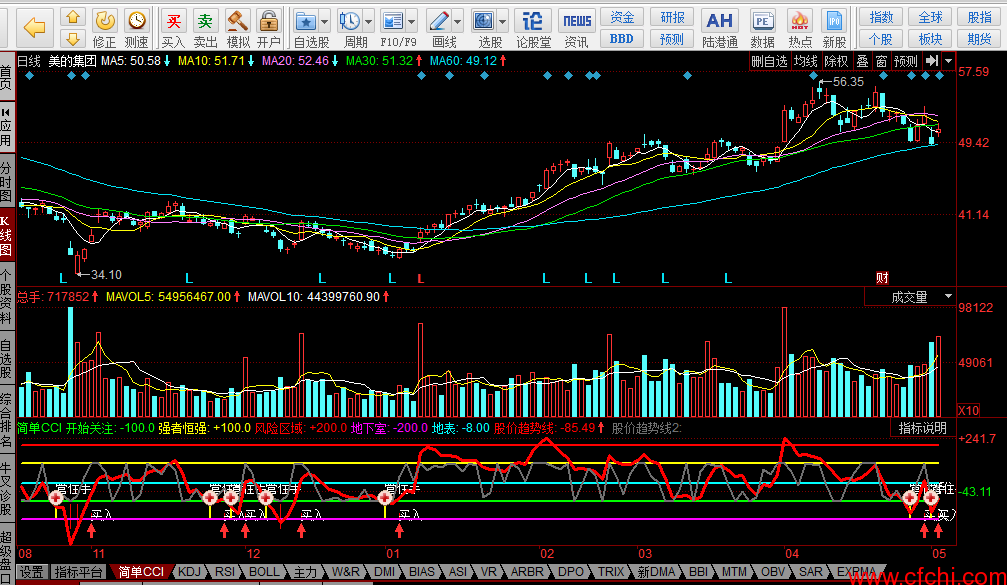1007x585 pixels.
Task: Switch to the KDJ indicator tab
Action: 189,572
